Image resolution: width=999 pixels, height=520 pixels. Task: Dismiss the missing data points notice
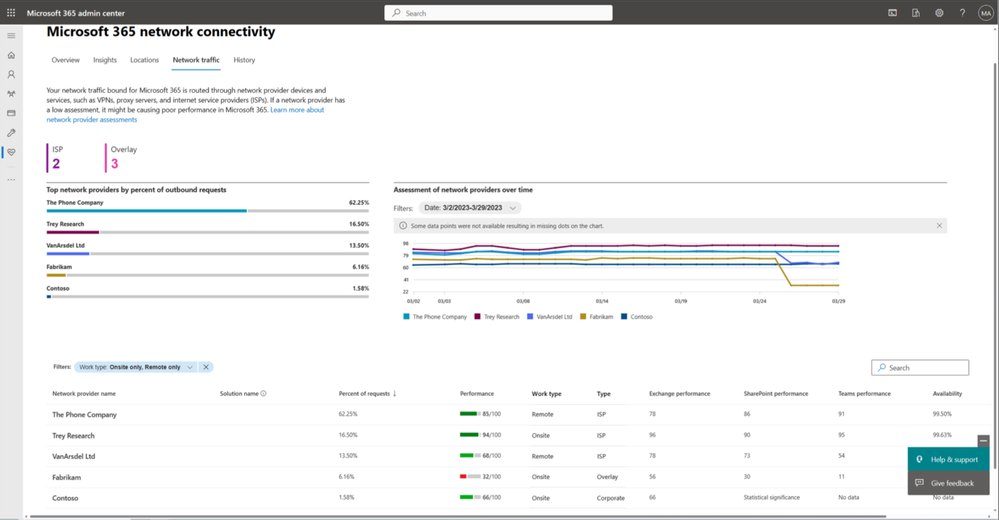click(x=939, y=226)
